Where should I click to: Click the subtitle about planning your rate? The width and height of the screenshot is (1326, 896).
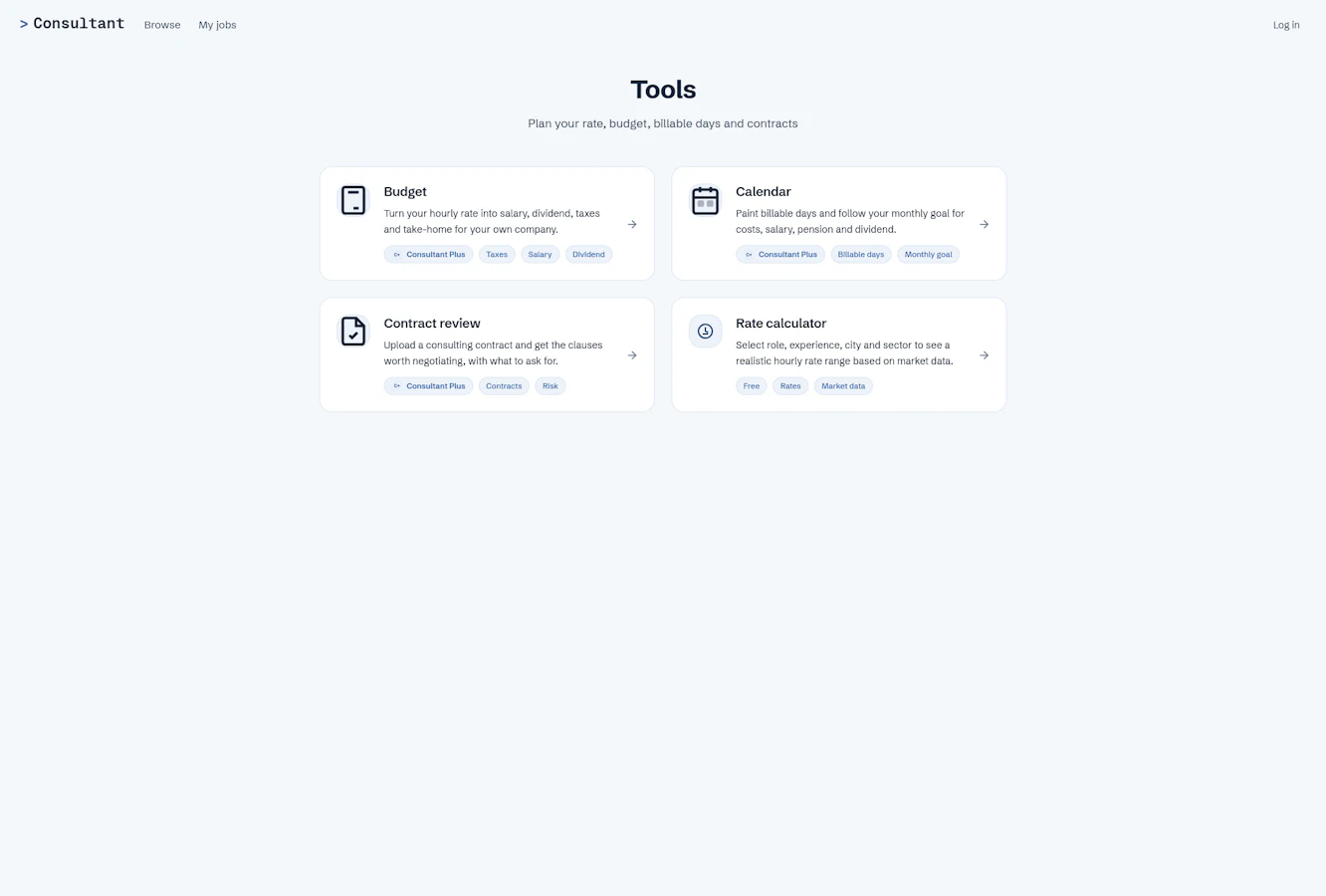click(663, 123)
